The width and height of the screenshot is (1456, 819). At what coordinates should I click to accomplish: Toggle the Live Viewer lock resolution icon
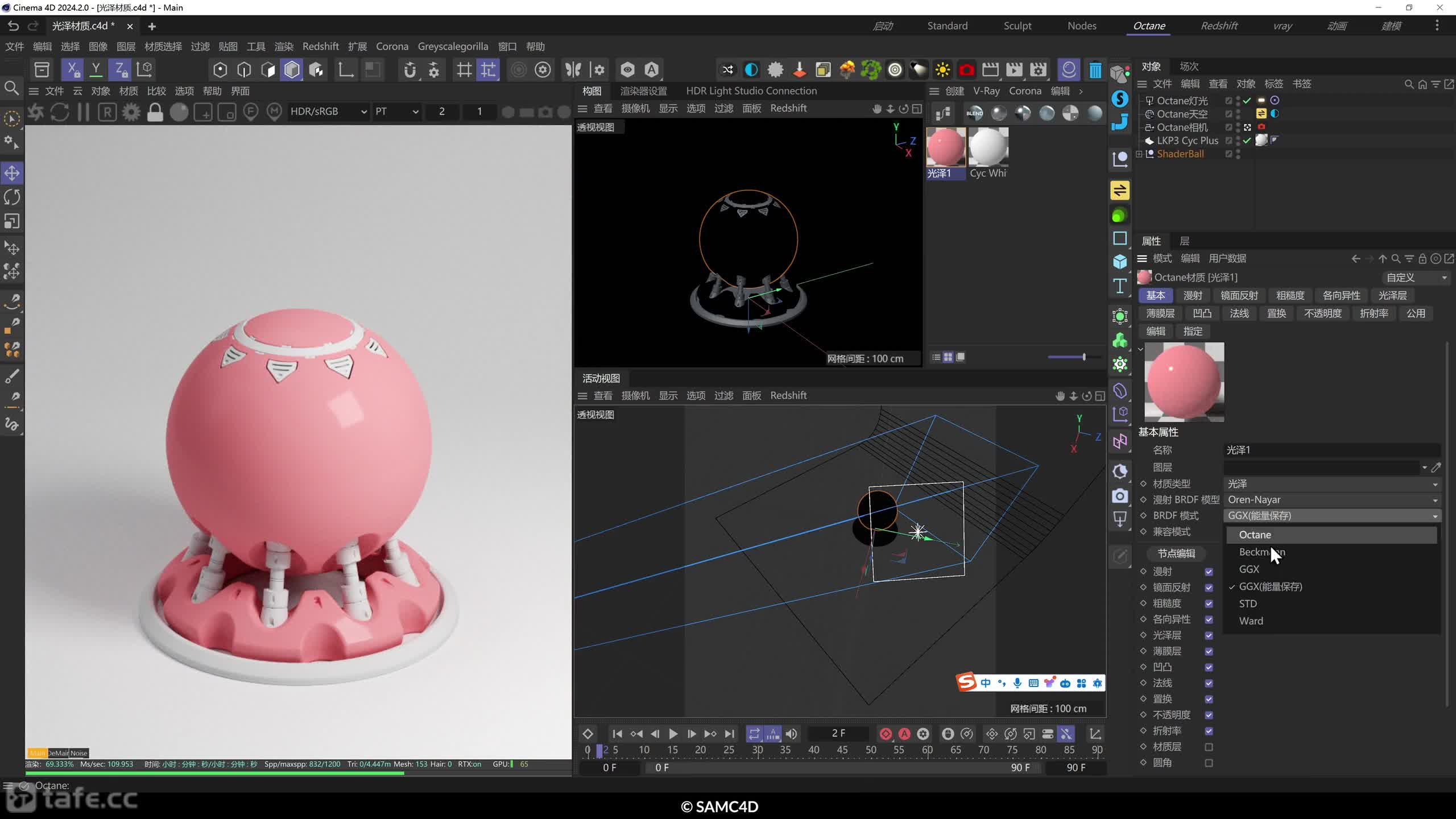point(155,111)
